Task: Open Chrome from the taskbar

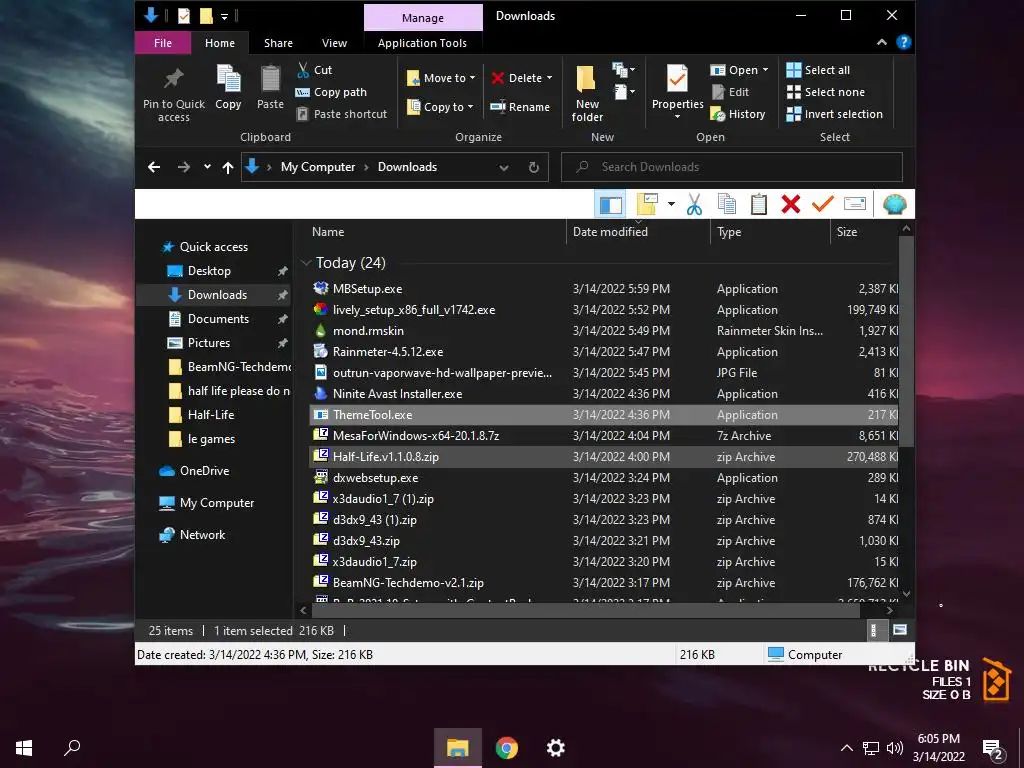Action: click(506, 748)
